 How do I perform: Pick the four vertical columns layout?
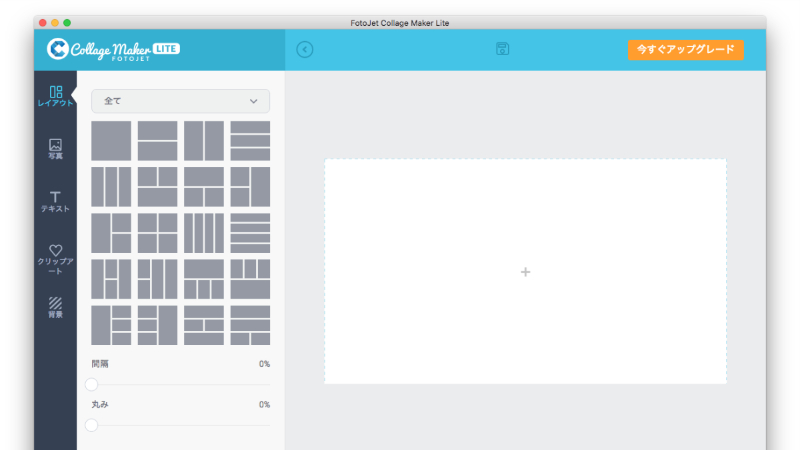[x=204, y=233]
